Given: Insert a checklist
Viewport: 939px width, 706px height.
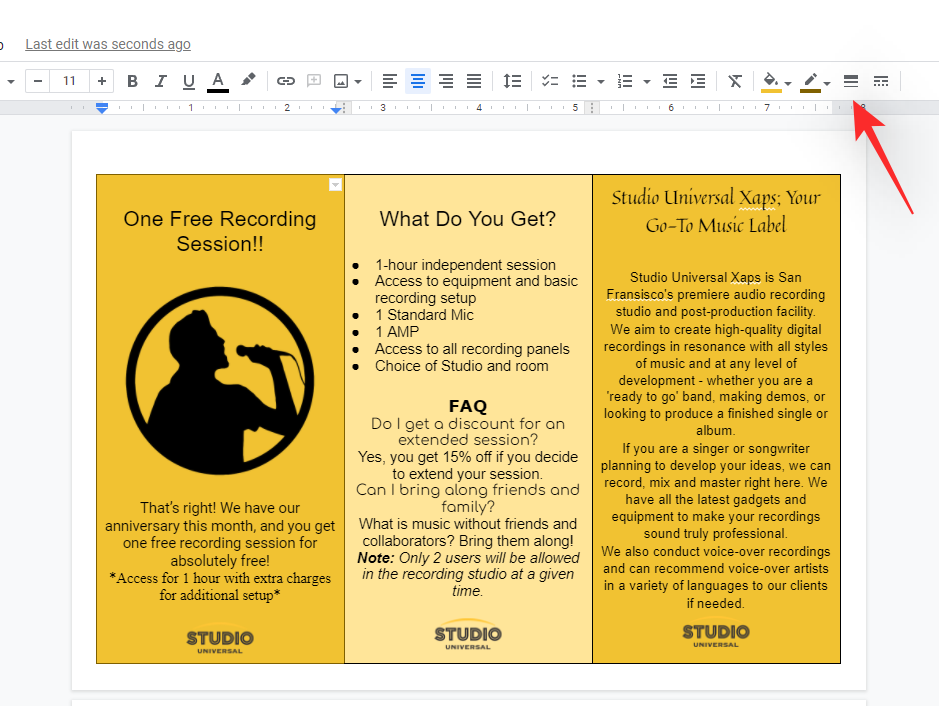Looking at the screenshot, I should click(x=550, y=81).
